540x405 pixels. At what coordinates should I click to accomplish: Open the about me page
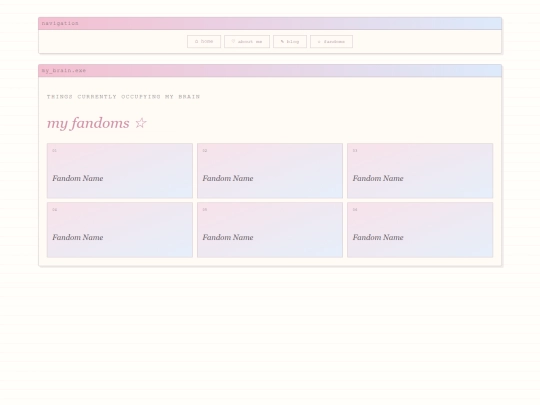[x=247, y=41]
